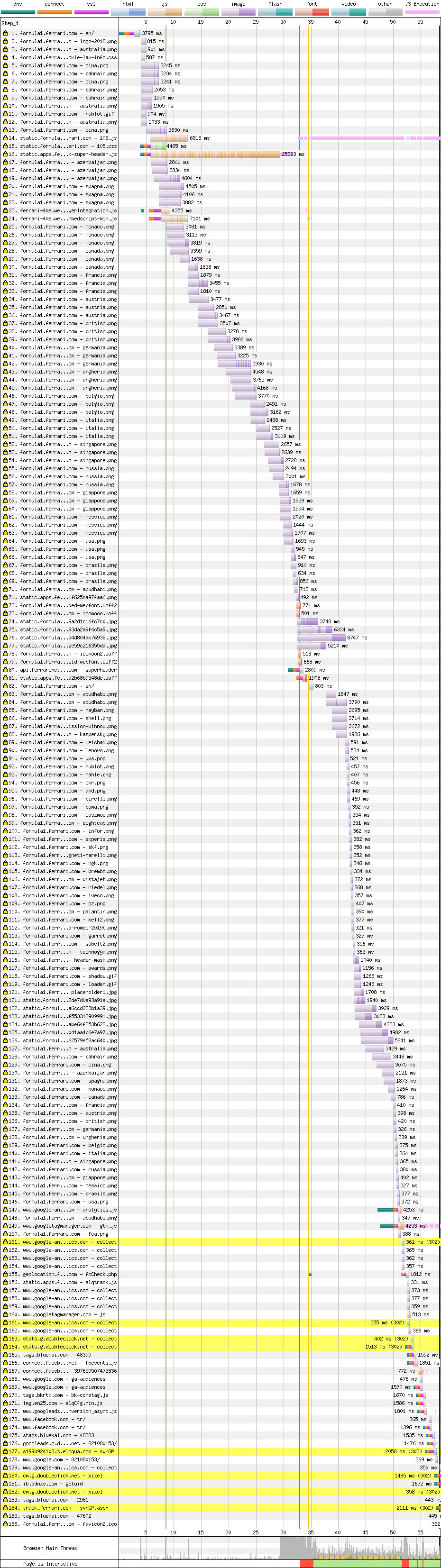
Task: Click the lock icon on request 186 favicon2.ico
Action: point(6,1524)
